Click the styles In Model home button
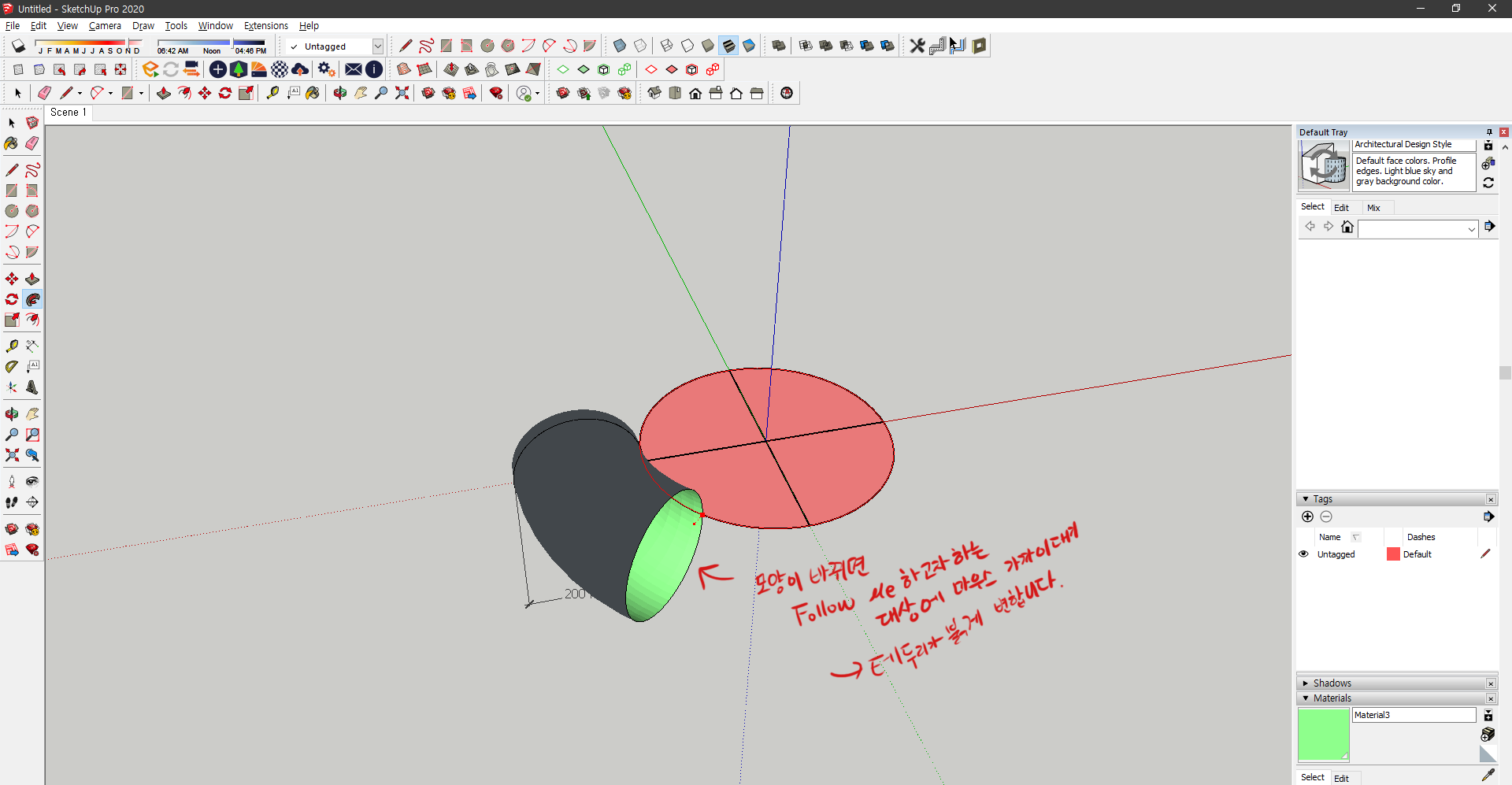 1347,227
